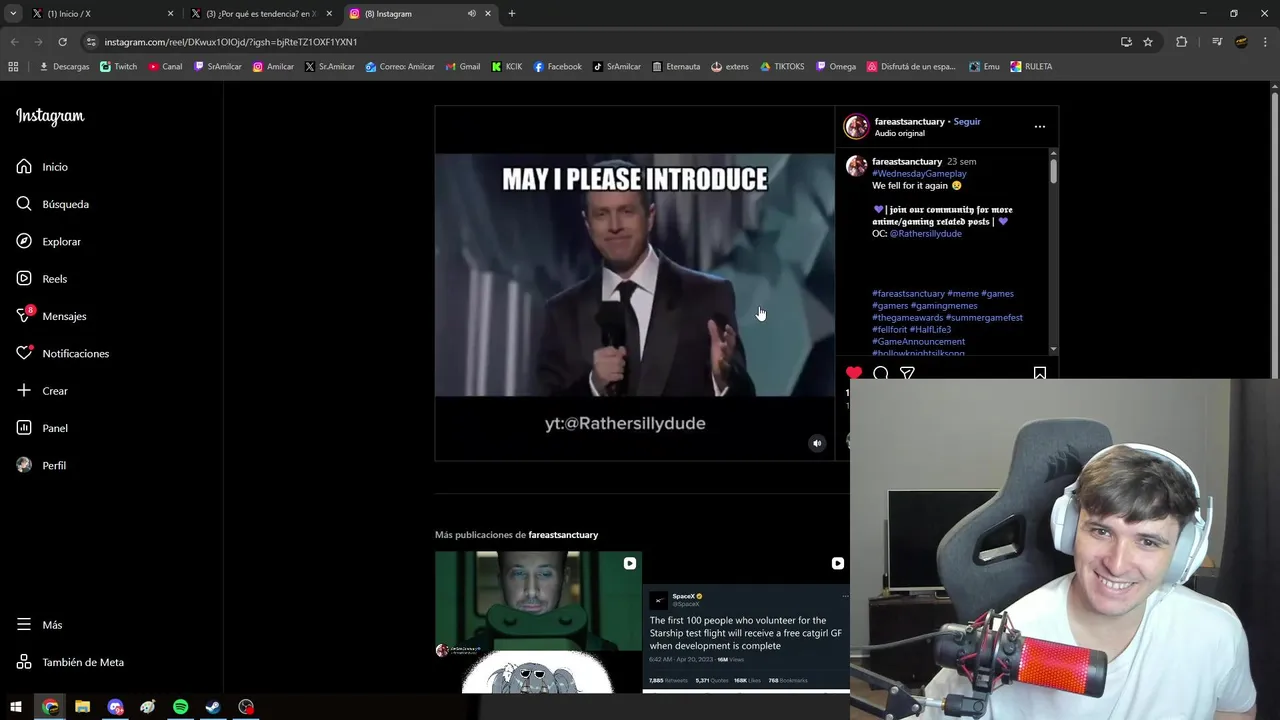
Task: Open the Panel dashboard icon
Action: point(24,428)
